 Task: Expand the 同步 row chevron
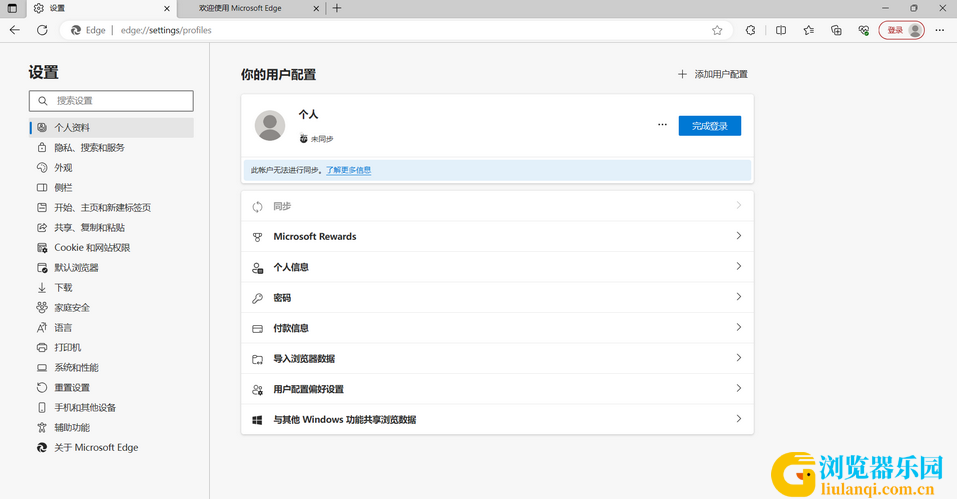739,206
